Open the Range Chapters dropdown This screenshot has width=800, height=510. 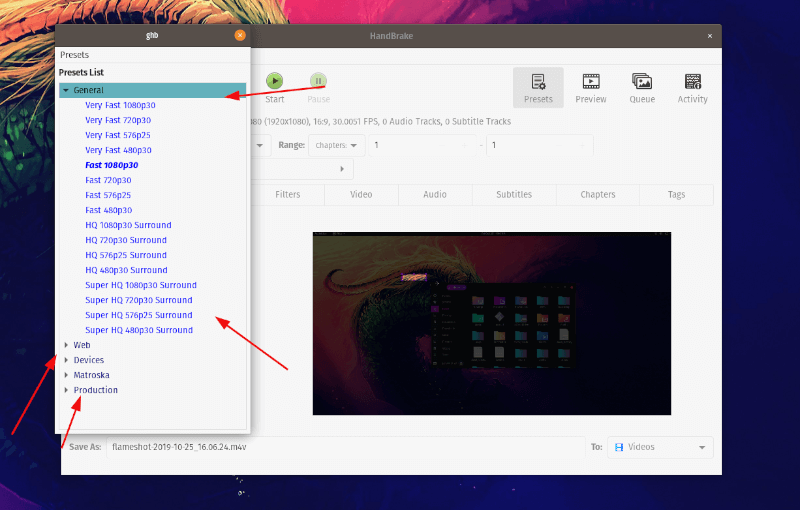(x=336, y=145)
